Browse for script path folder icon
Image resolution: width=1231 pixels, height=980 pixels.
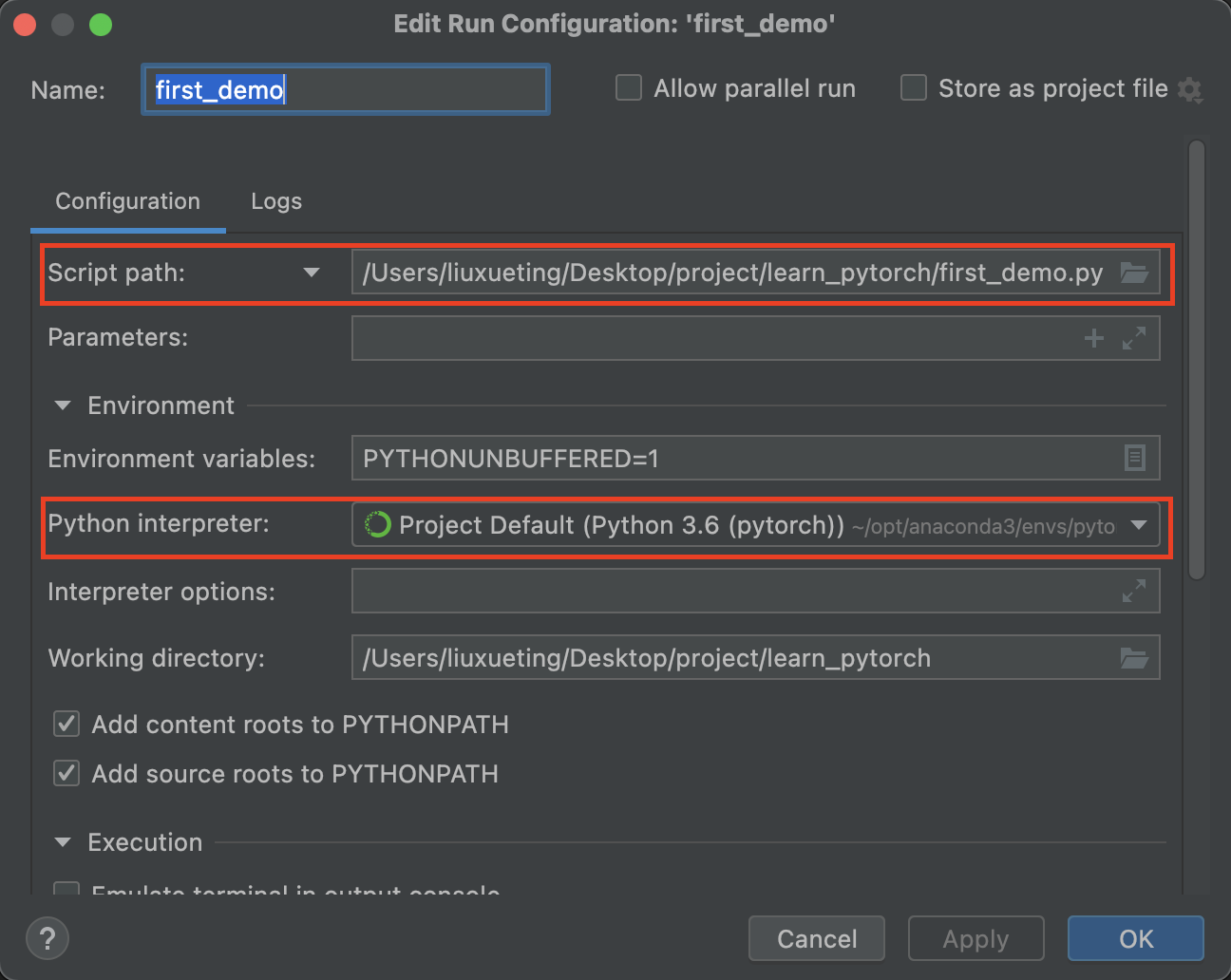tap(1134, 273)
